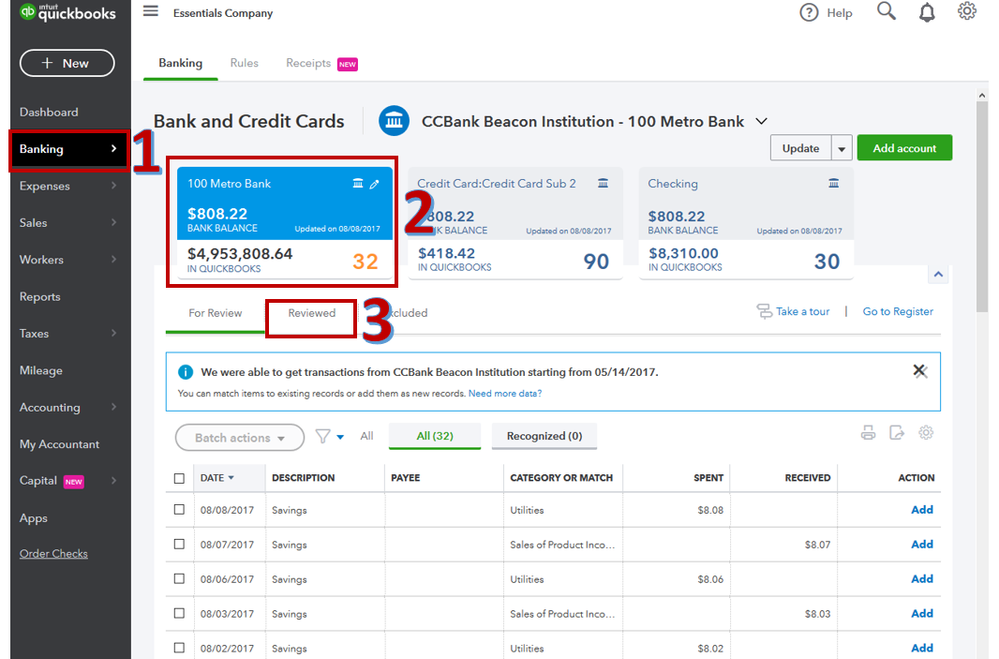Open the Reviewed tab
The width and height of the screenshot is (999, 659).
[312, 313]
